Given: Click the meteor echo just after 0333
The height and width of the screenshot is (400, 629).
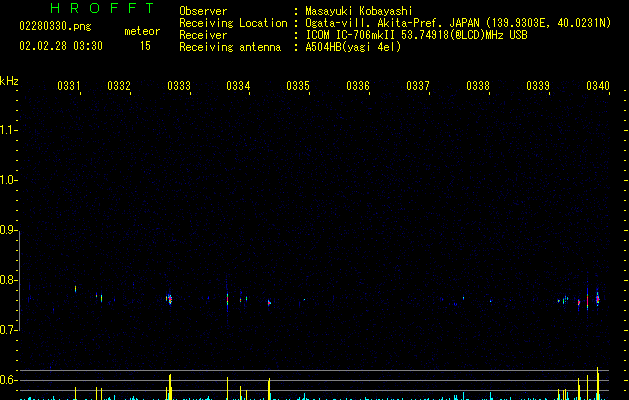Looking at the screenshot, I should pyautogui.click(x=169, y=299).
